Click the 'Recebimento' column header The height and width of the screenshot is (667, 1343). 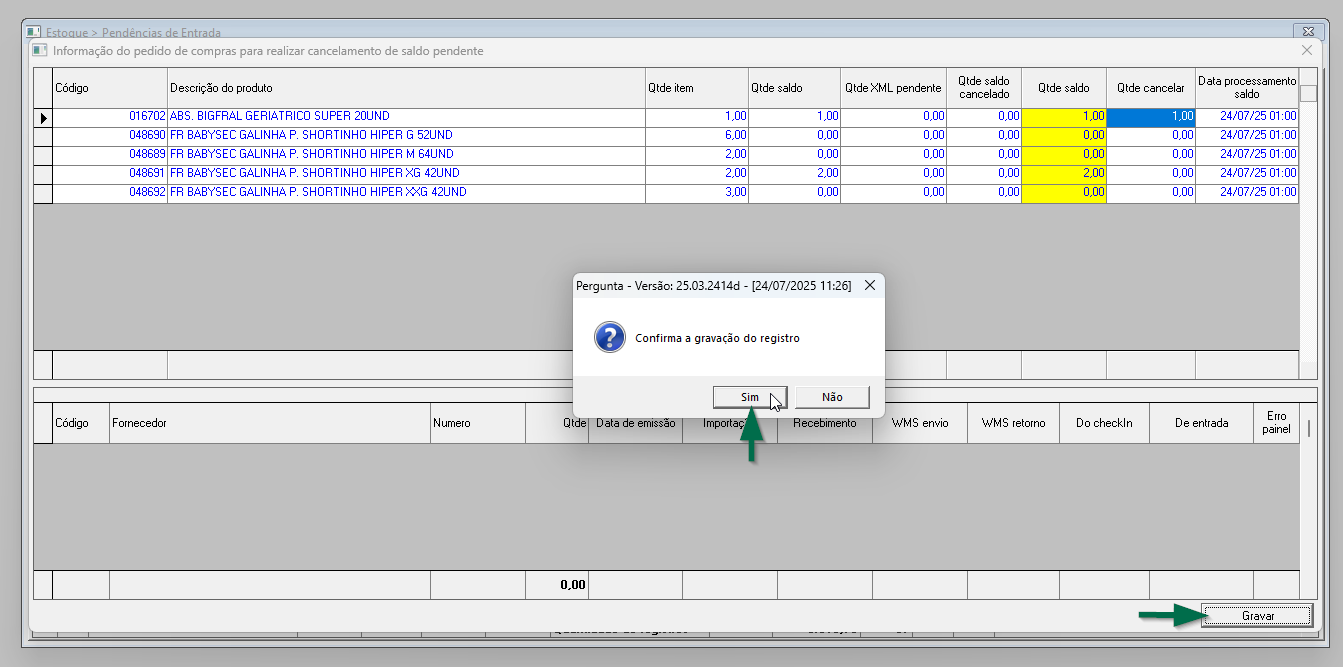point(825,423)
